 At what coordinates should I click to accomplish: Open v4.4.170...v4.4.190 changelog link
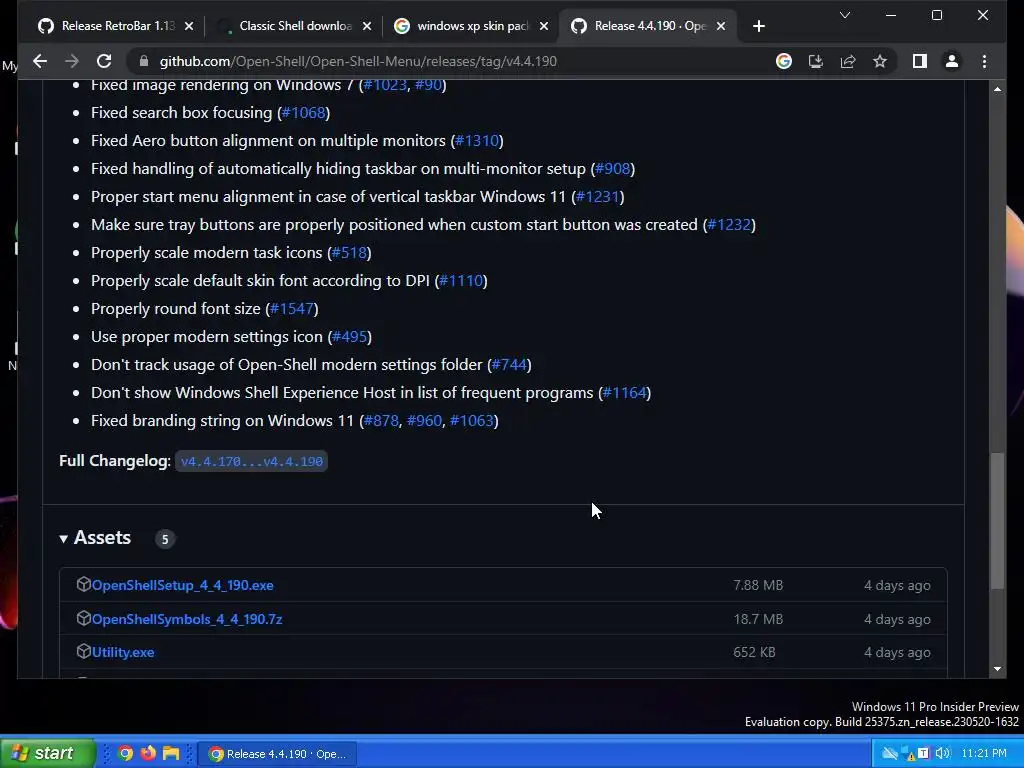[x=251, y=462]
